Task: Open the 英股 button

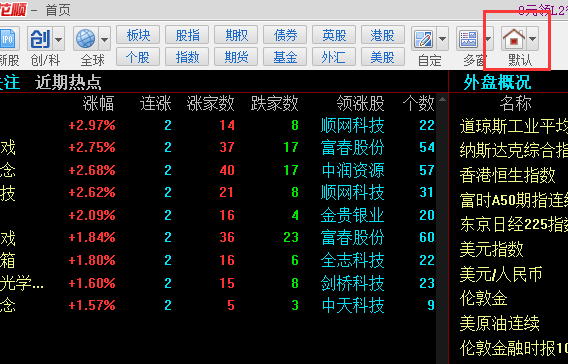Action: pos(334,35)
